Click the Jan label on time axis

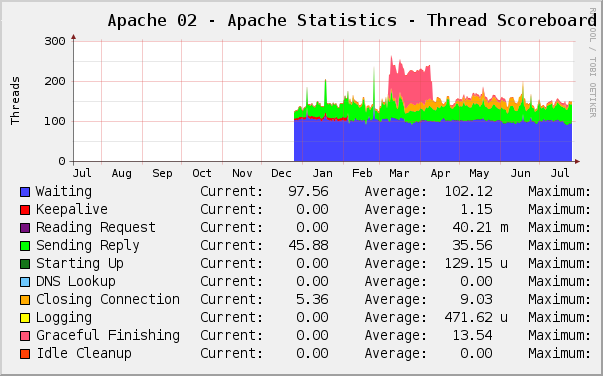click(x=323, y=173)
